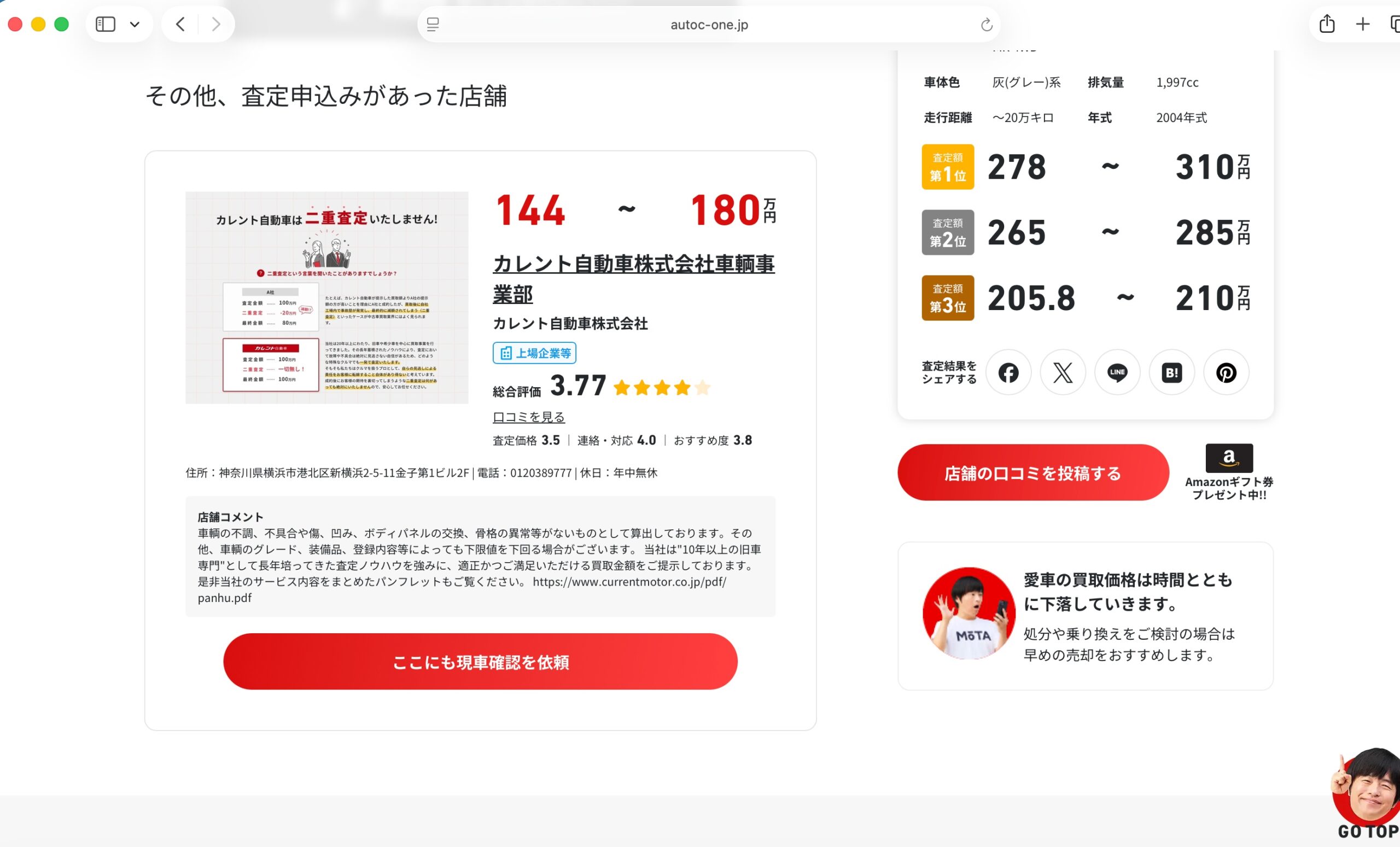Share results on Facebook
1400x847 pixels.
1008,373
